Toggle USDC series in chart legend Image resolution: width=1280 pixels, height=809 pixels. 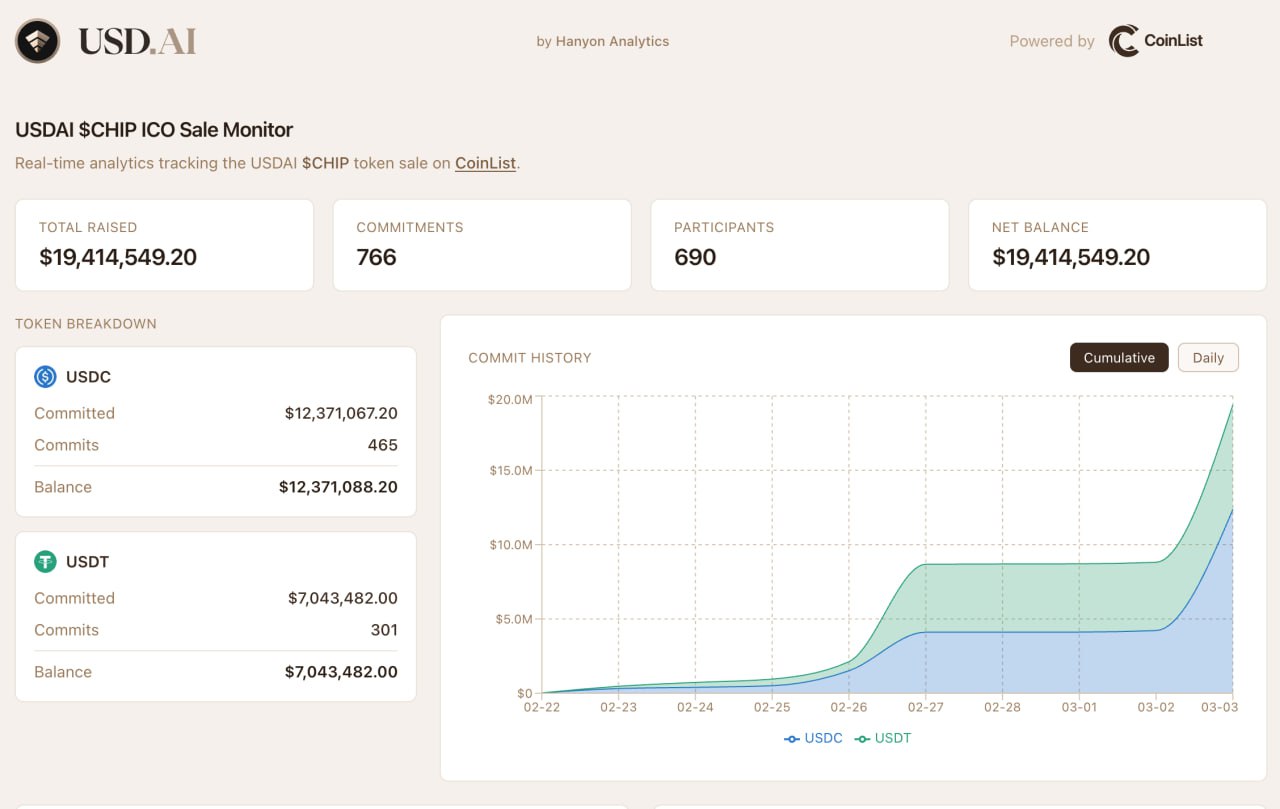[x=814, y=738]
